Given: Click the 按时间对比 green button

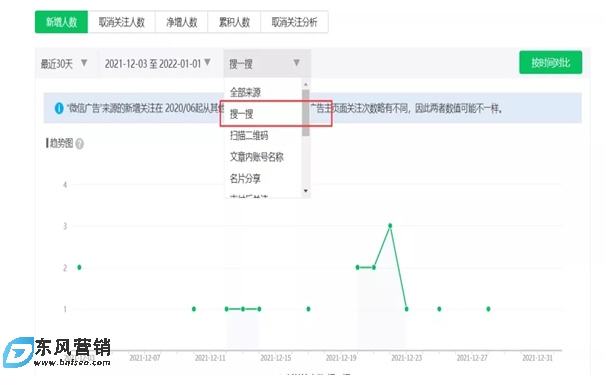Looking at the screenshot, I should (x=551, y=62).
